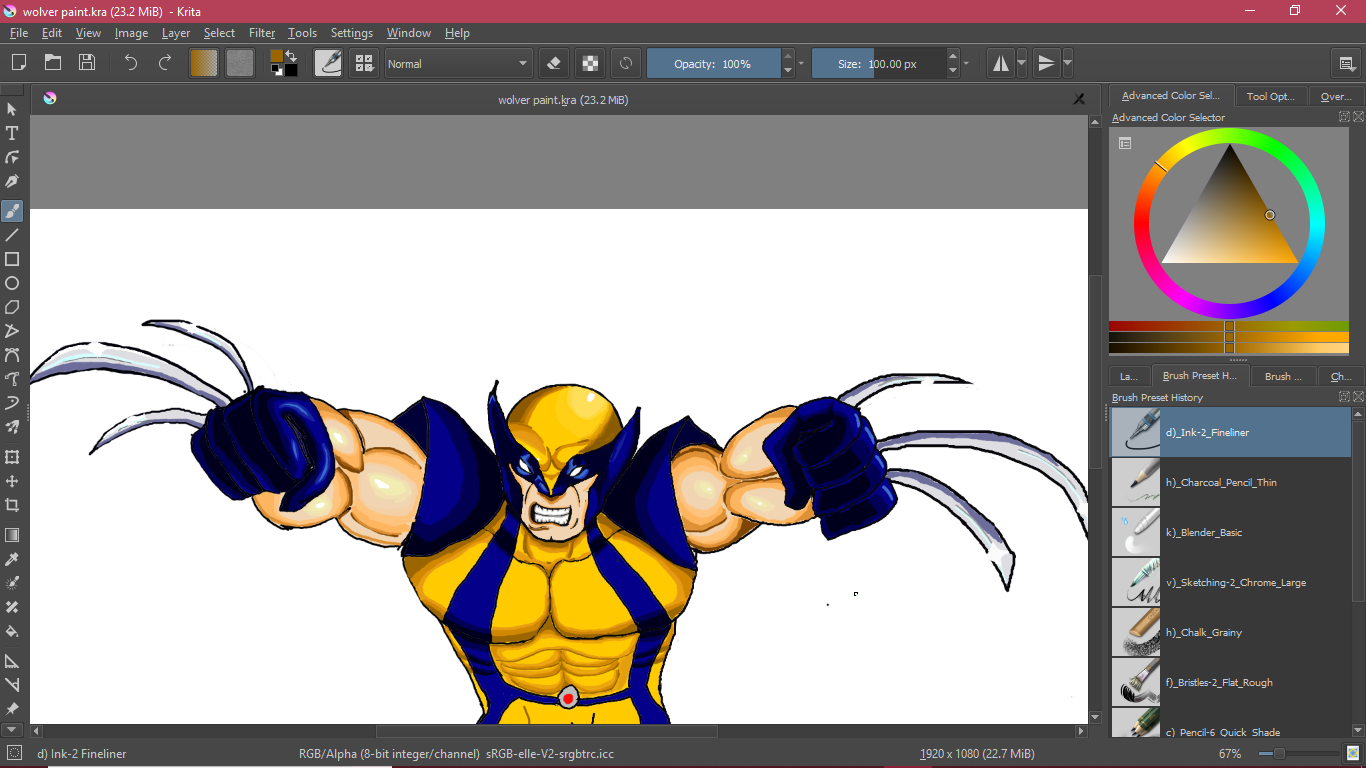The height and width of the screenshot is (768, 1366).
Task: Open the Layer menu
Action: coord(176,33)
